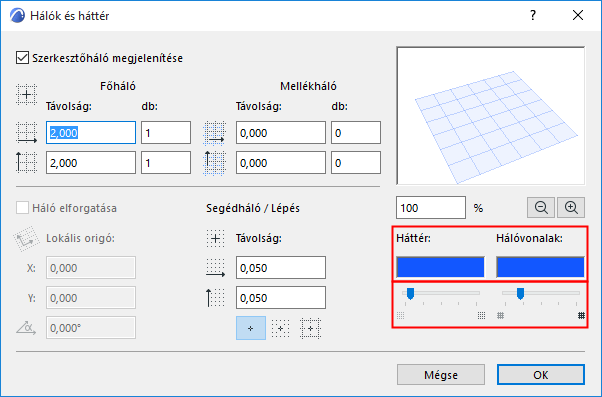The height and width of the screenshot is (397, 602).
Task: Toggle Szerkesztőháló megjelenítése checkbox
Action: coord(22,58)
